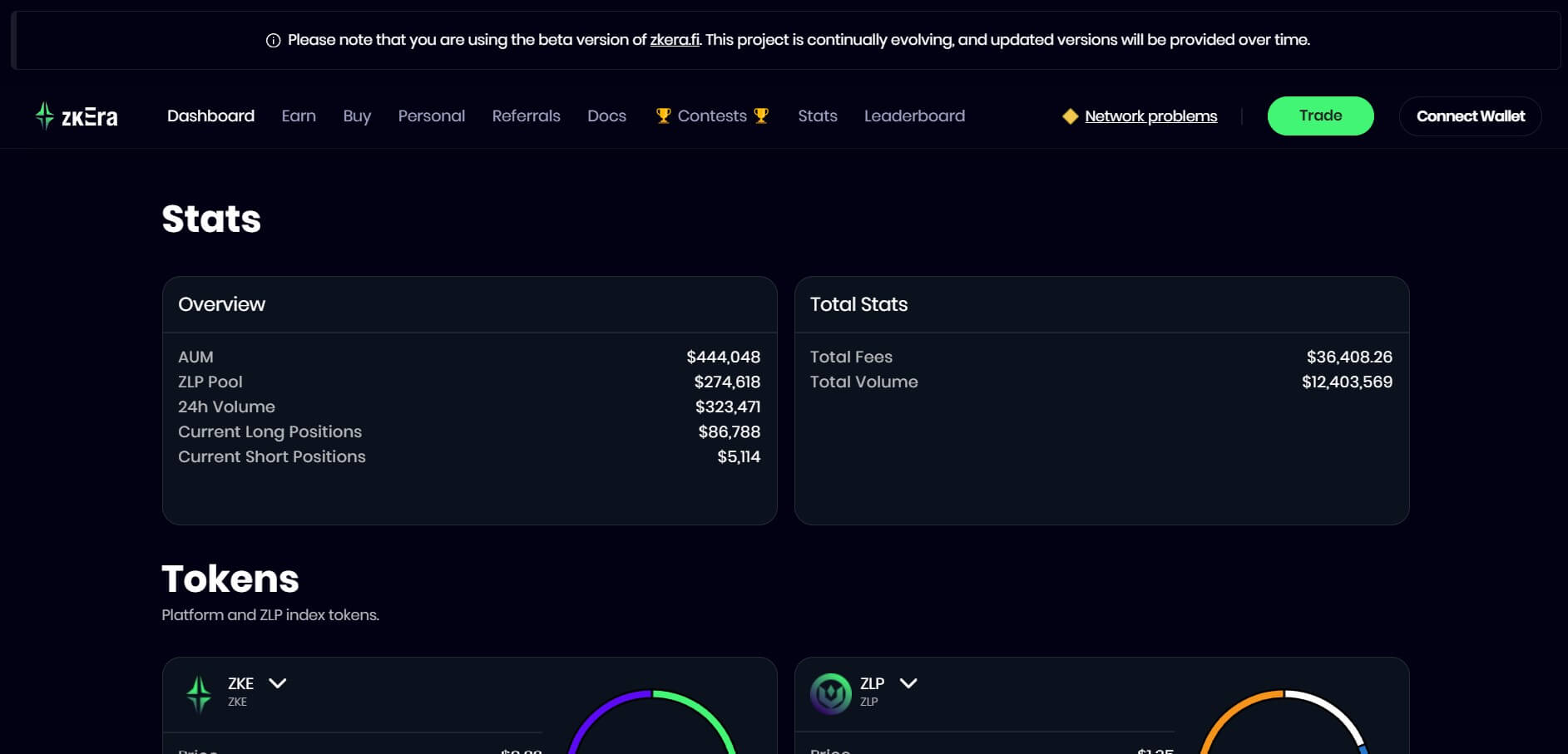This screenshot has height=754, width=1568.
Task: Open the Docs link in navigation
Action: (606, 116)
